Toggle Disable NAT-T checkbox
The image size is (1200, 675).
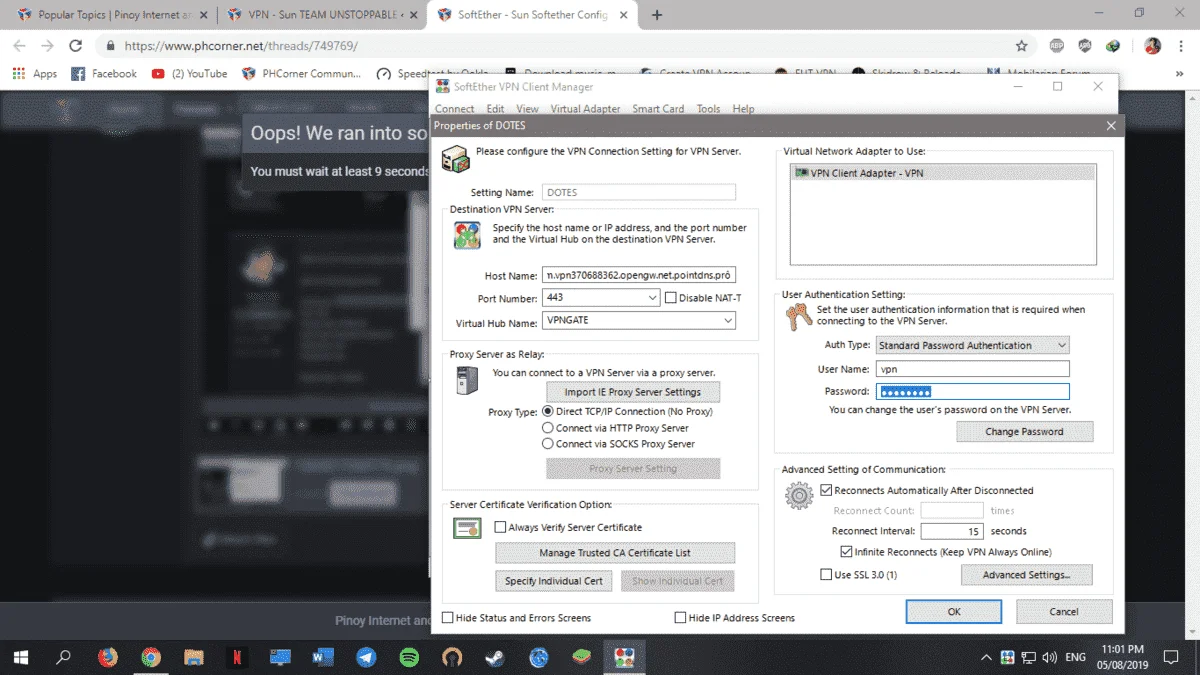coord(671,298)
